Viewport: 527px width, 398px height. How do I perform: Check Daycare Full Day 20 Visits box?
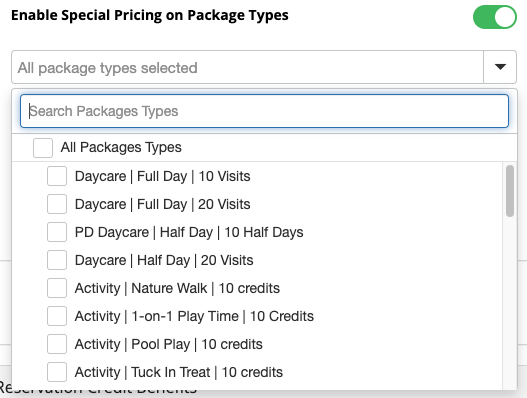(x=57, y=204)
